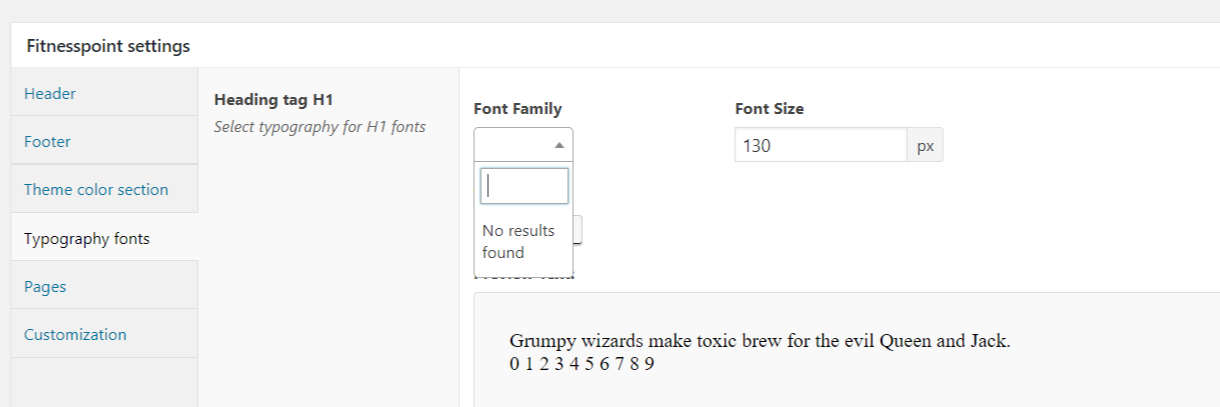Viewport: 1220px width, 407px height.
Task: Click the 'Heading tag H1' label
Action: click(x=273, y=100)
